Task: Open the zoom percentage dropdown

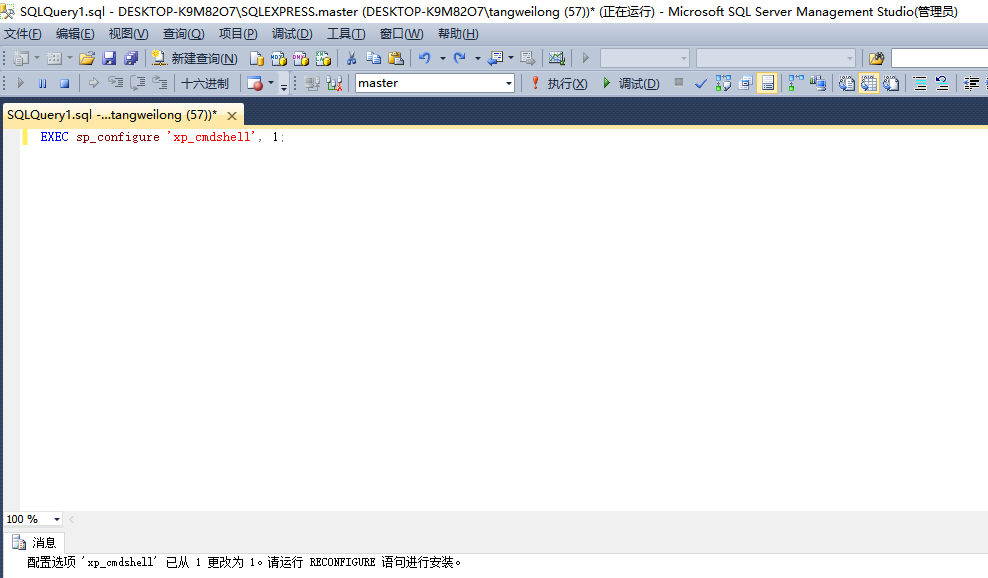Action: tap(56, 518)
